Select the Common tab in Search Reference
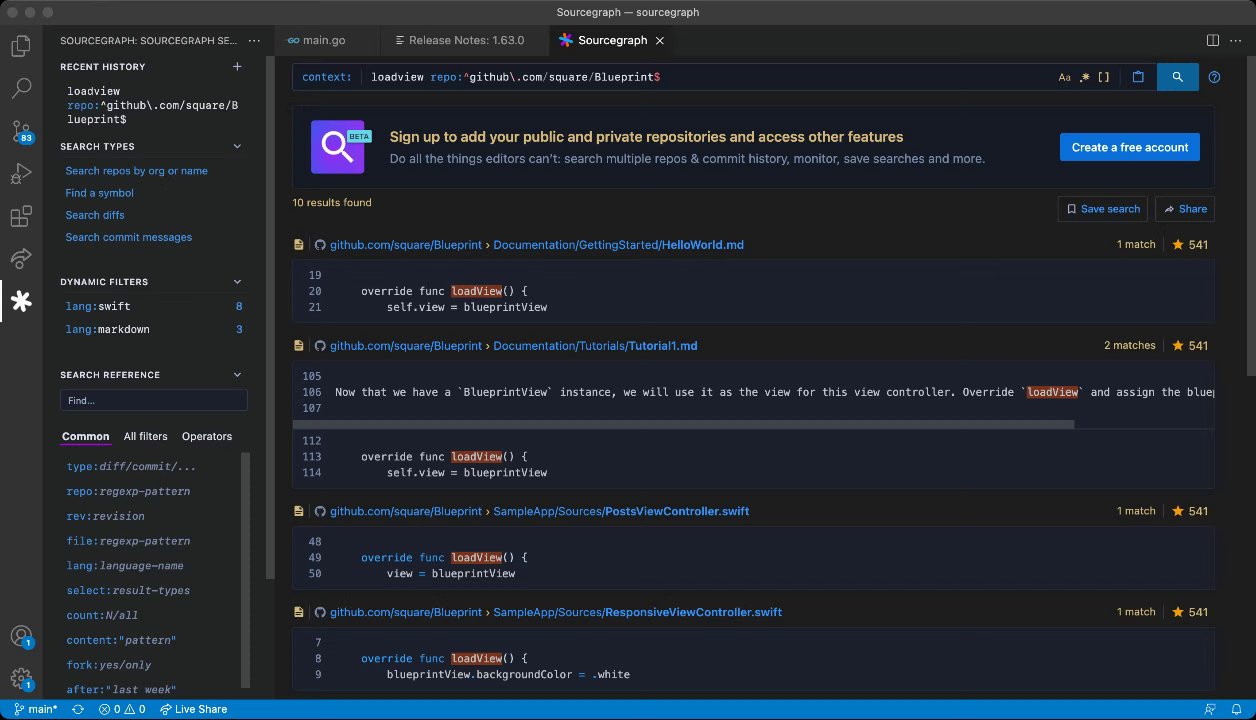Screen dimensions: 1256x720 86,436
